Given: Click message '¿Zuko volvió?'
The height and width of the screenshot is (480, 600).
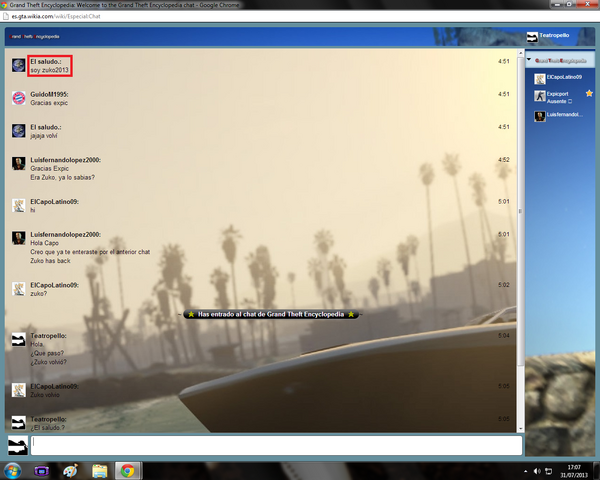Looking at the screenshot, I should [48, 362].
